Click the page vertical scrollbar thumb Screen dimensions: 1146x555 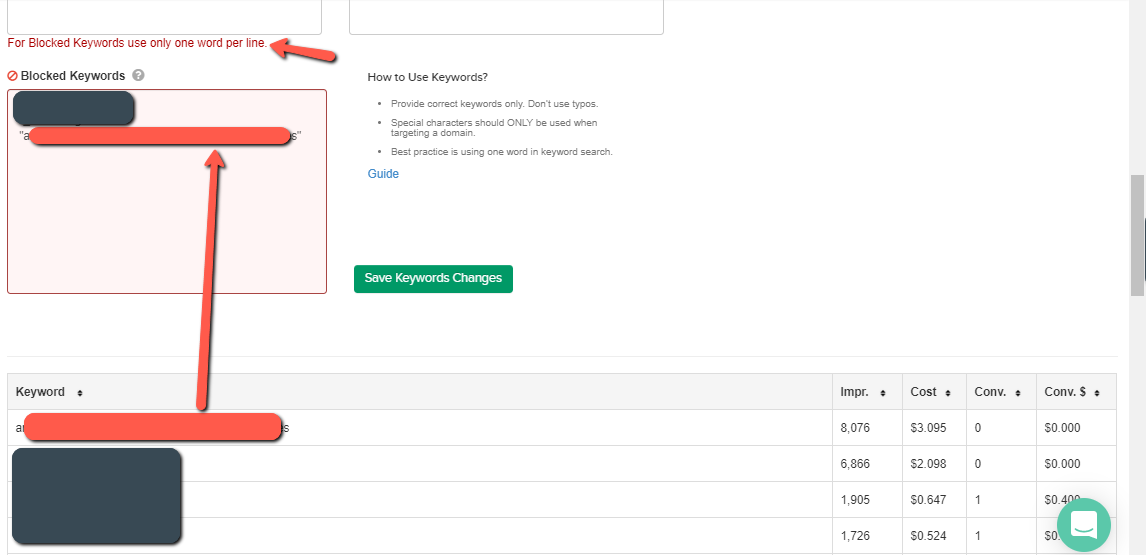(1137, 235)
